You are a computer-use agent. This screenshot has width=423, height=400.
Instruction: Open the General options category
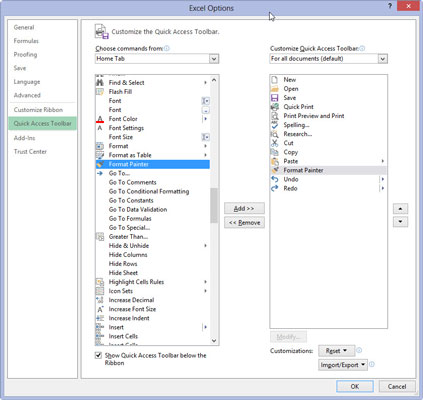pos(24,27)
